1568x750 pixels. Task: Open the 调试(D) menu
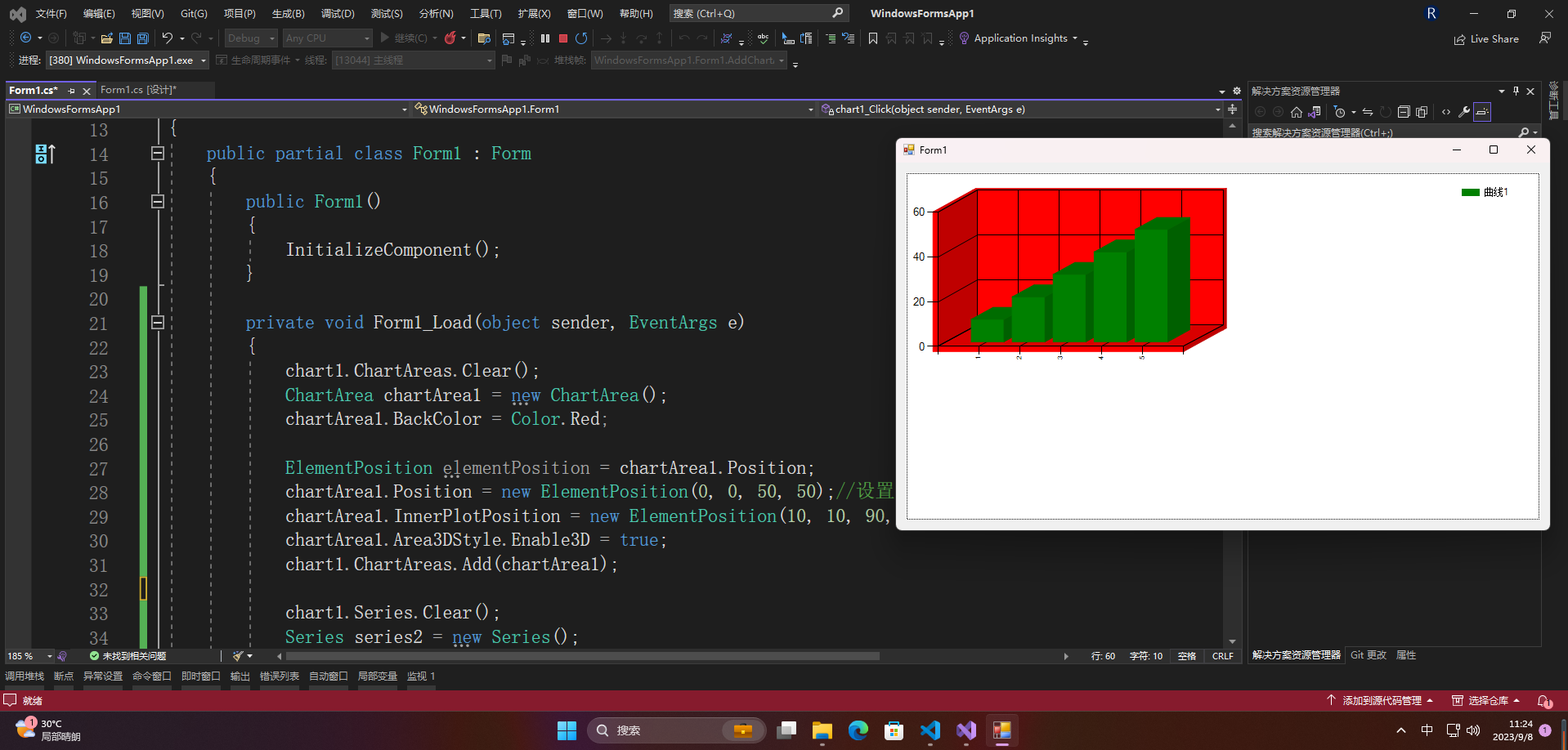tap(338, 14)
